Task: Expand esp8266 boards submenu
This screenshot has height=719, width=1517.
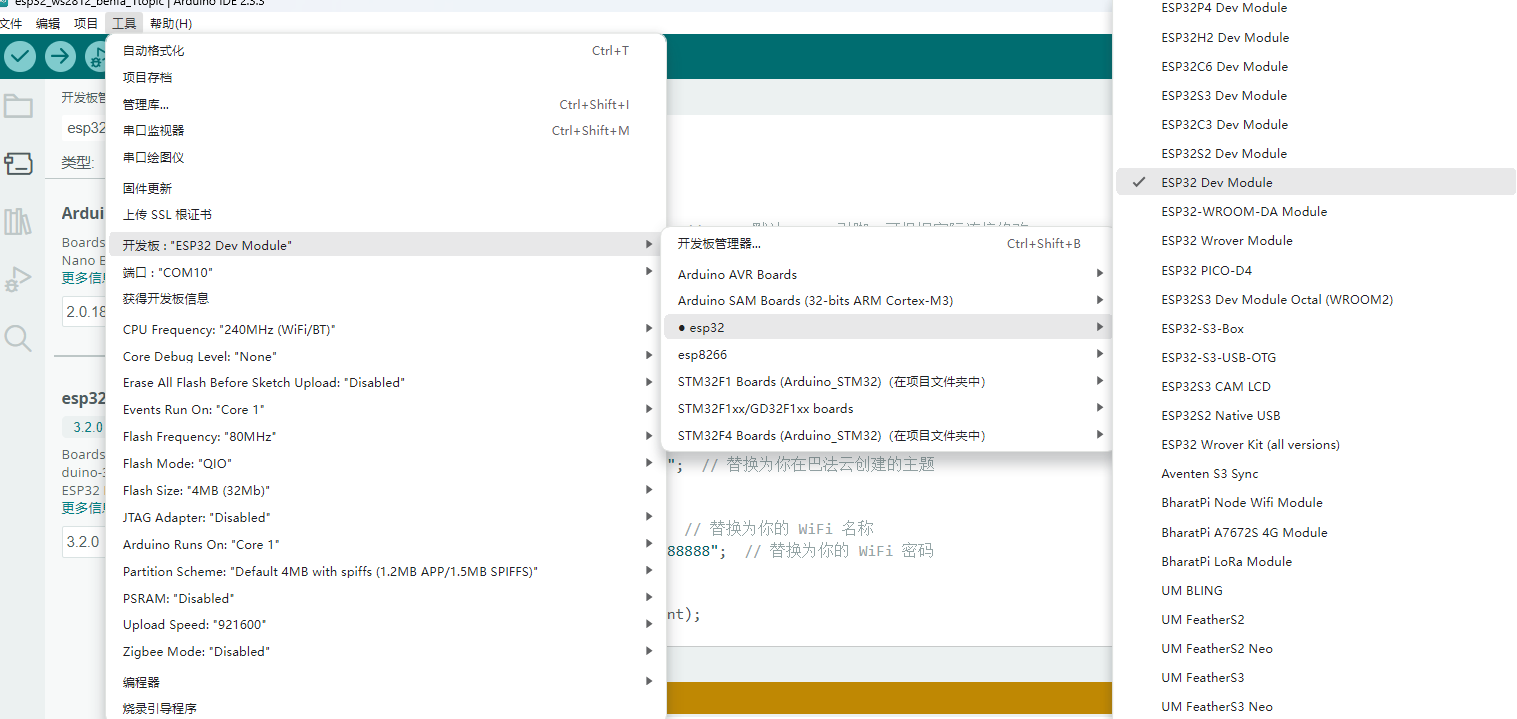Action: [x=887, y=354]
